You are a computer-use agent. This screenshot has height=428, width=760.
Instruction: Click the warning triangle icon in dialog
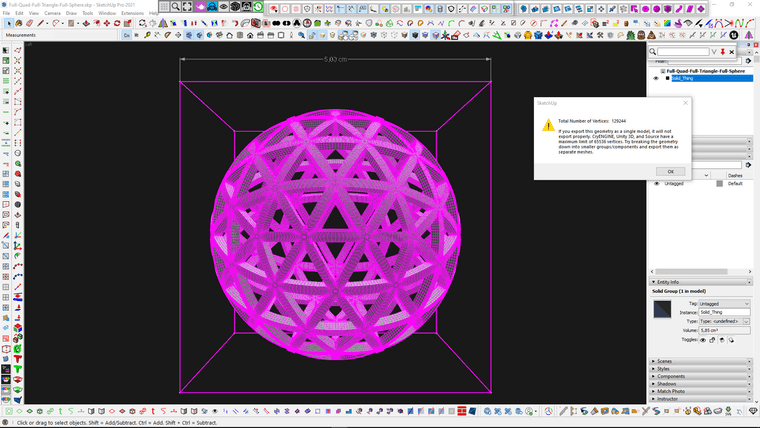pyautogui.click(x=548, y=126)
